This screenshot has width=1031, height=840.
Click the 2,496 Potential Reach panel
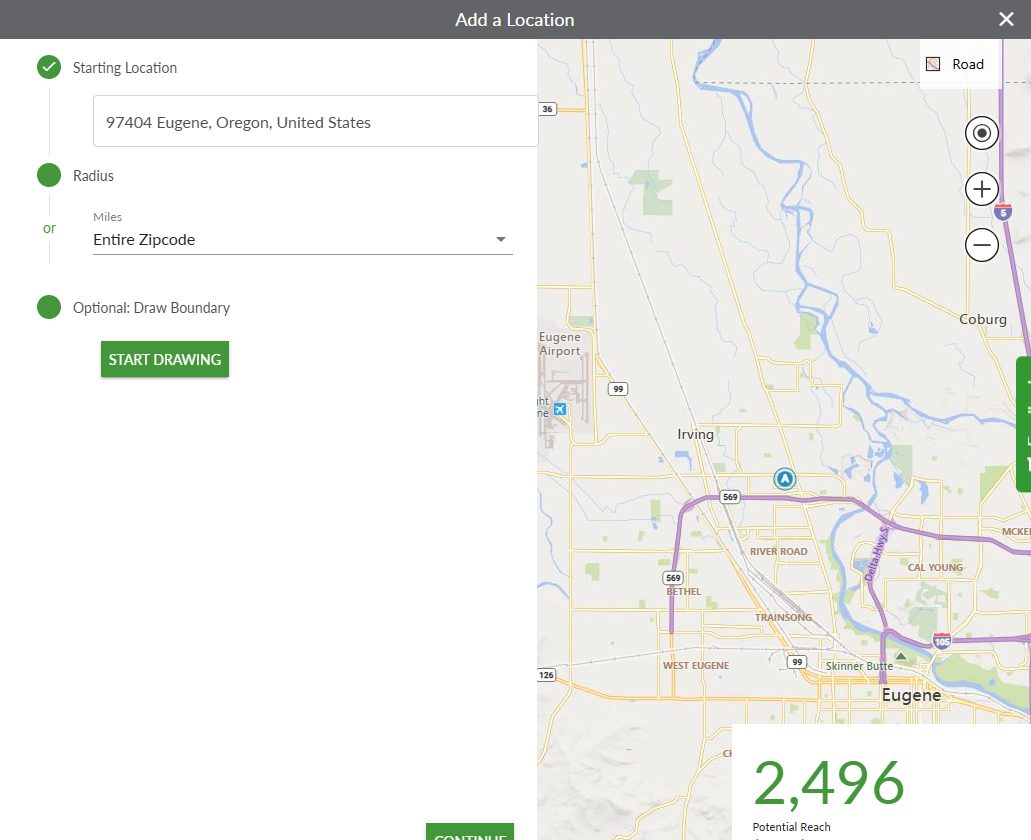click(881, 782)
